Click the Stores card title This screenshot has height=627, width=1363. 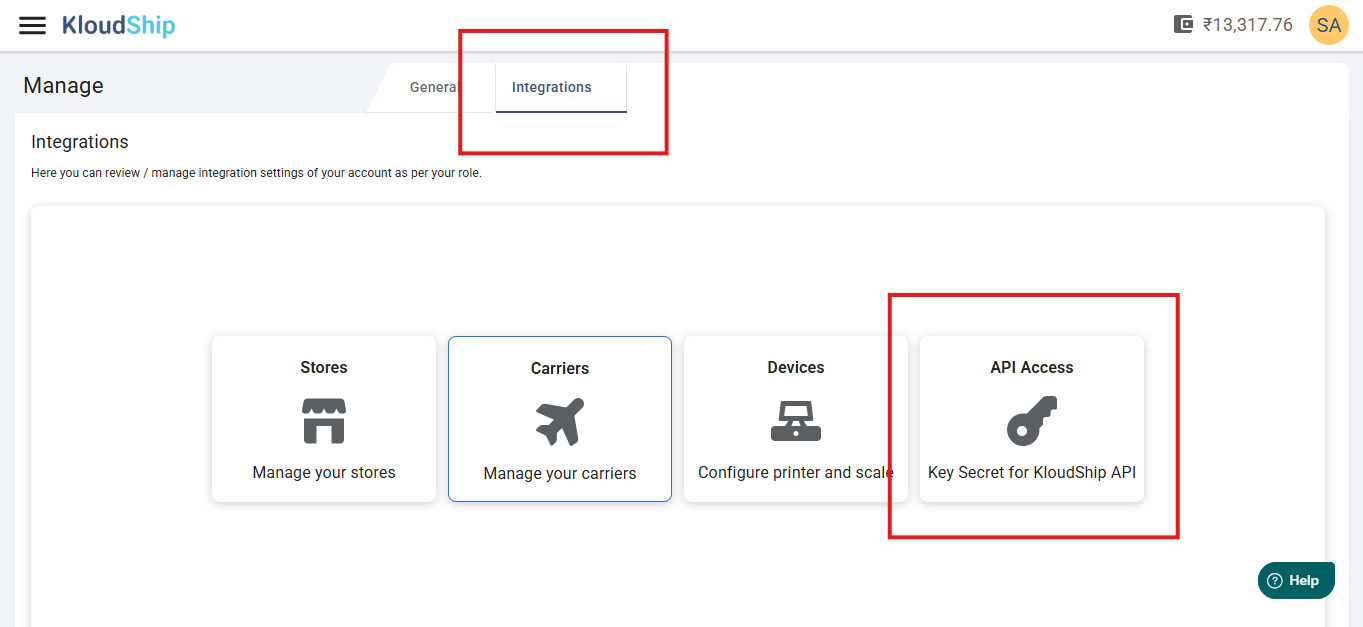tap(324, 367)
